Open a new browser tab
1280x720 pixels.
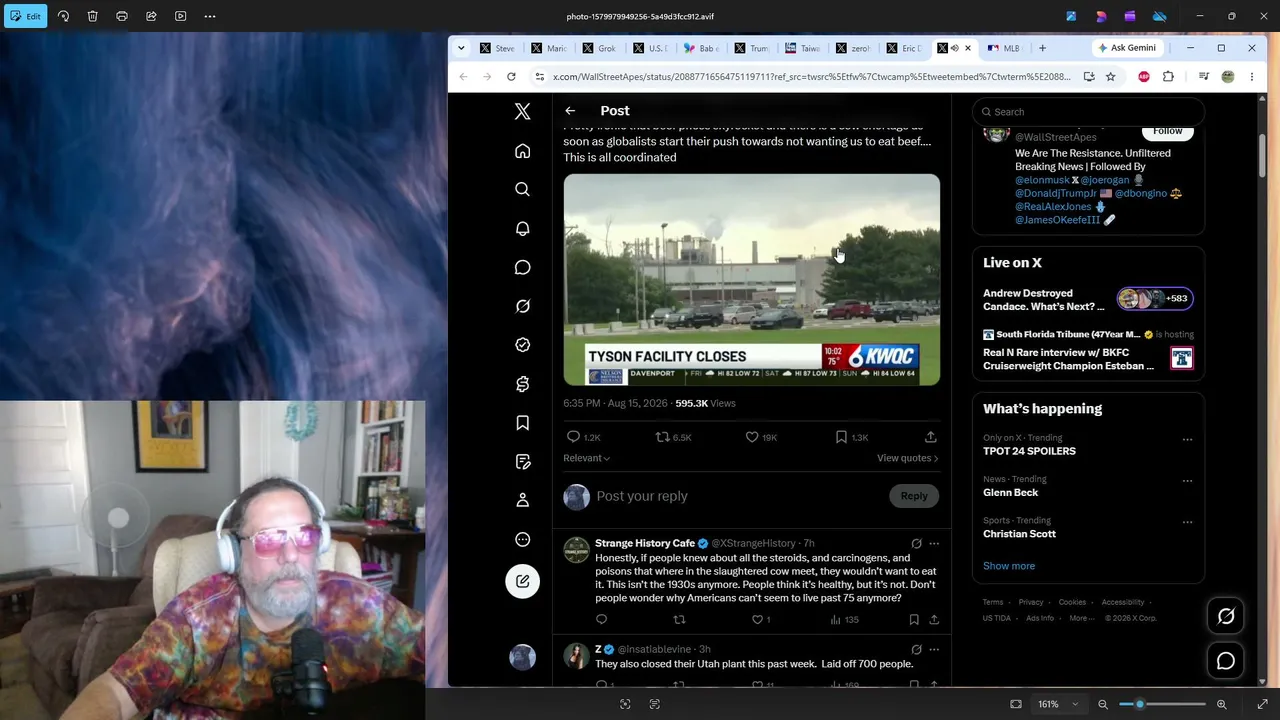(x=1042, y=48)
